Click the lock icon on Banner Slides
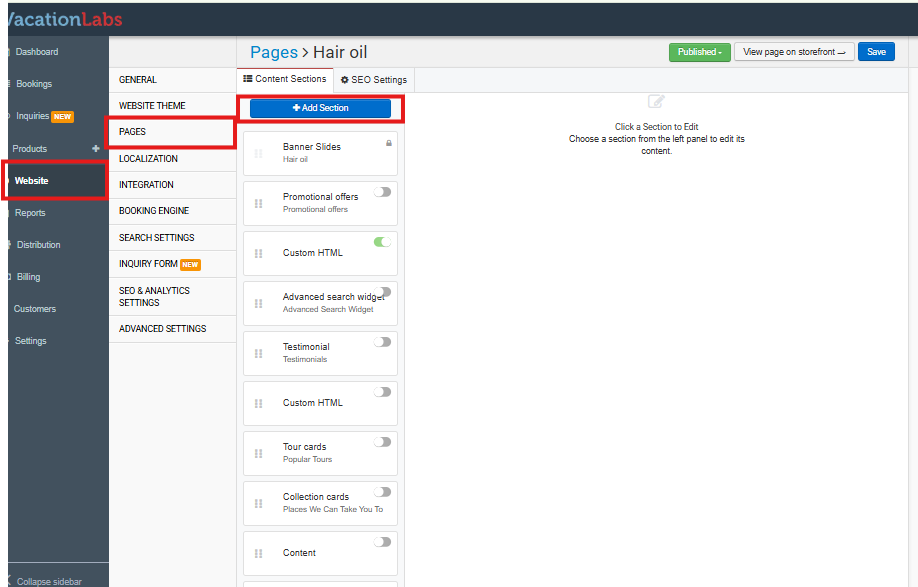Screen dimensions: 918x587 389,143
